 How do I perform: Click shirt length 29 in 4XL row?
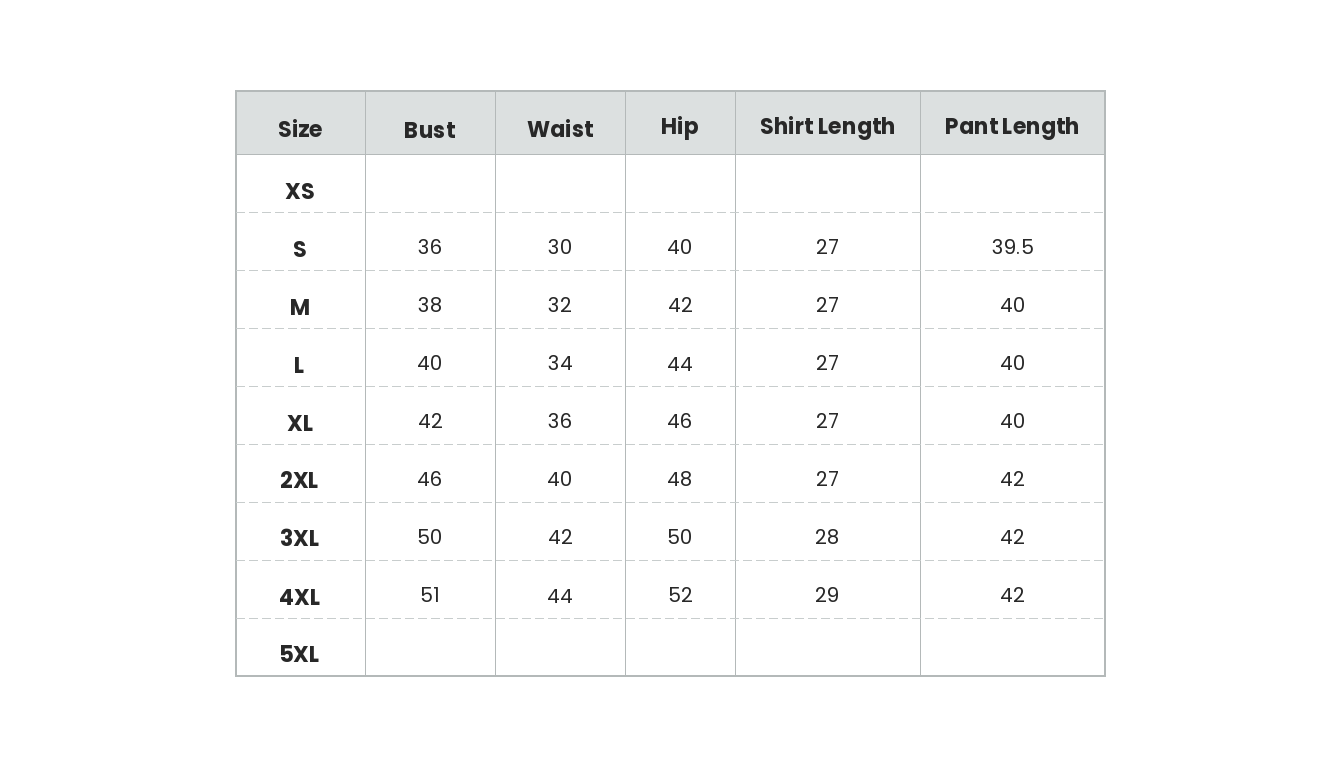coord(827,595)
